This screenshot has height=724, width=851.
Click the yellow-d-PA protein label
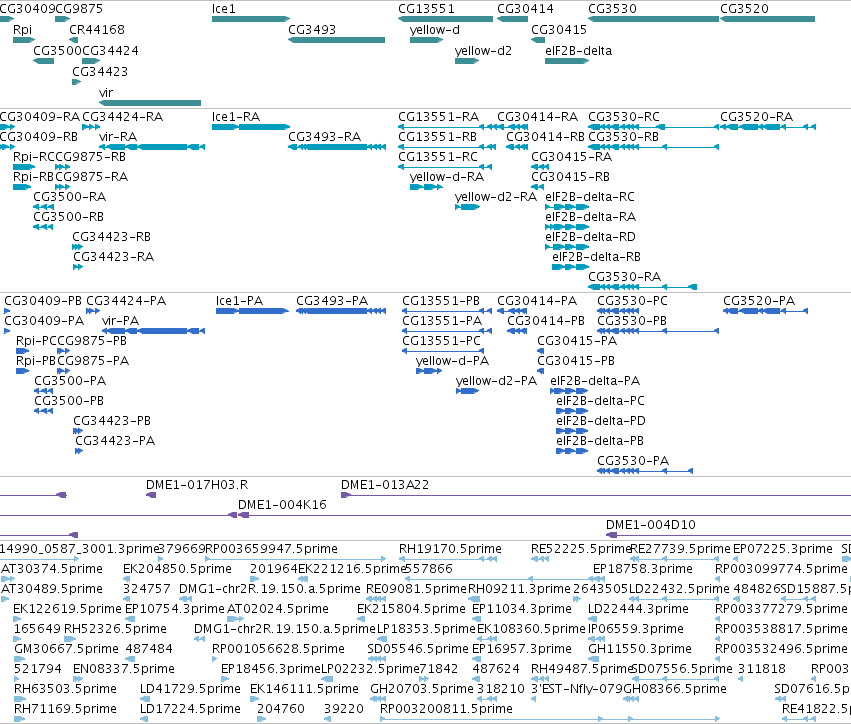452,361
